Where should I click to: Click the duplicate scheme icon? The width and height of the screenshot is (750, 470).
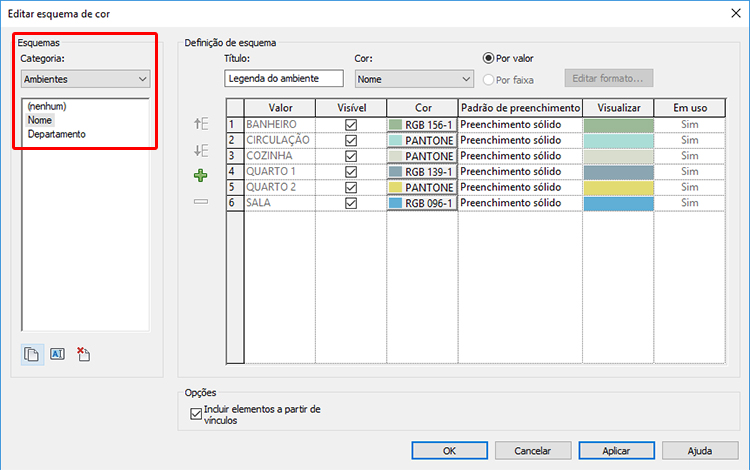[x=32, y=354]
